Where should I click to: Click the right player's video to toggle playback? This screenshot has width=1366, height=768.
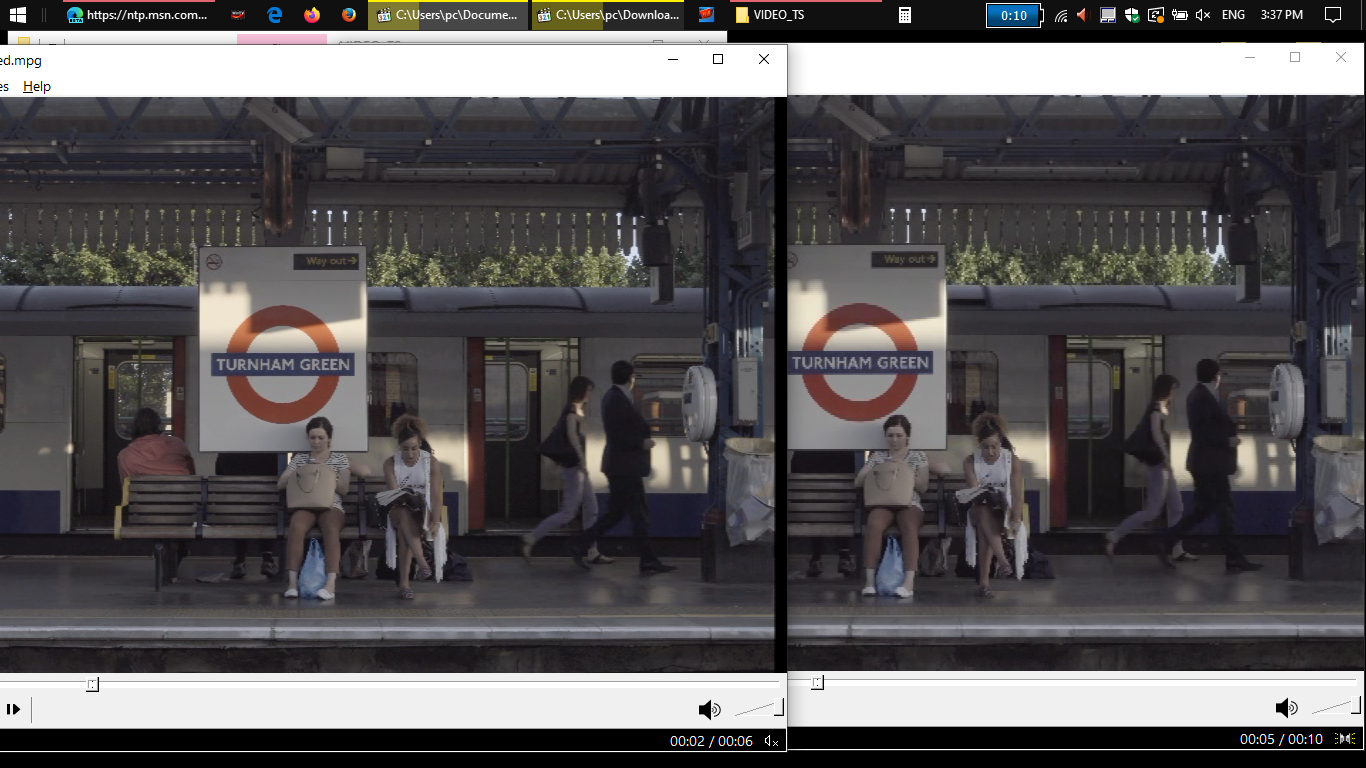tap(1077, 383)
